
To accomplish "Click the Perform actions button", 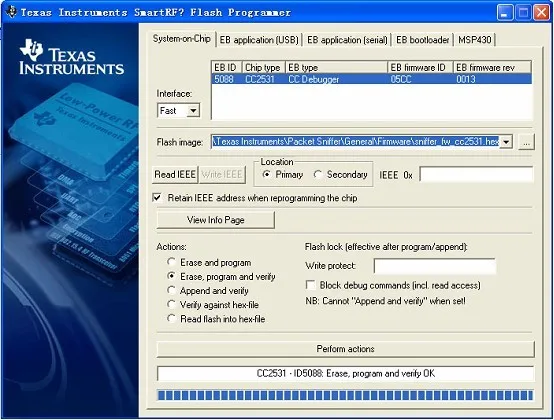I will 345,349.
